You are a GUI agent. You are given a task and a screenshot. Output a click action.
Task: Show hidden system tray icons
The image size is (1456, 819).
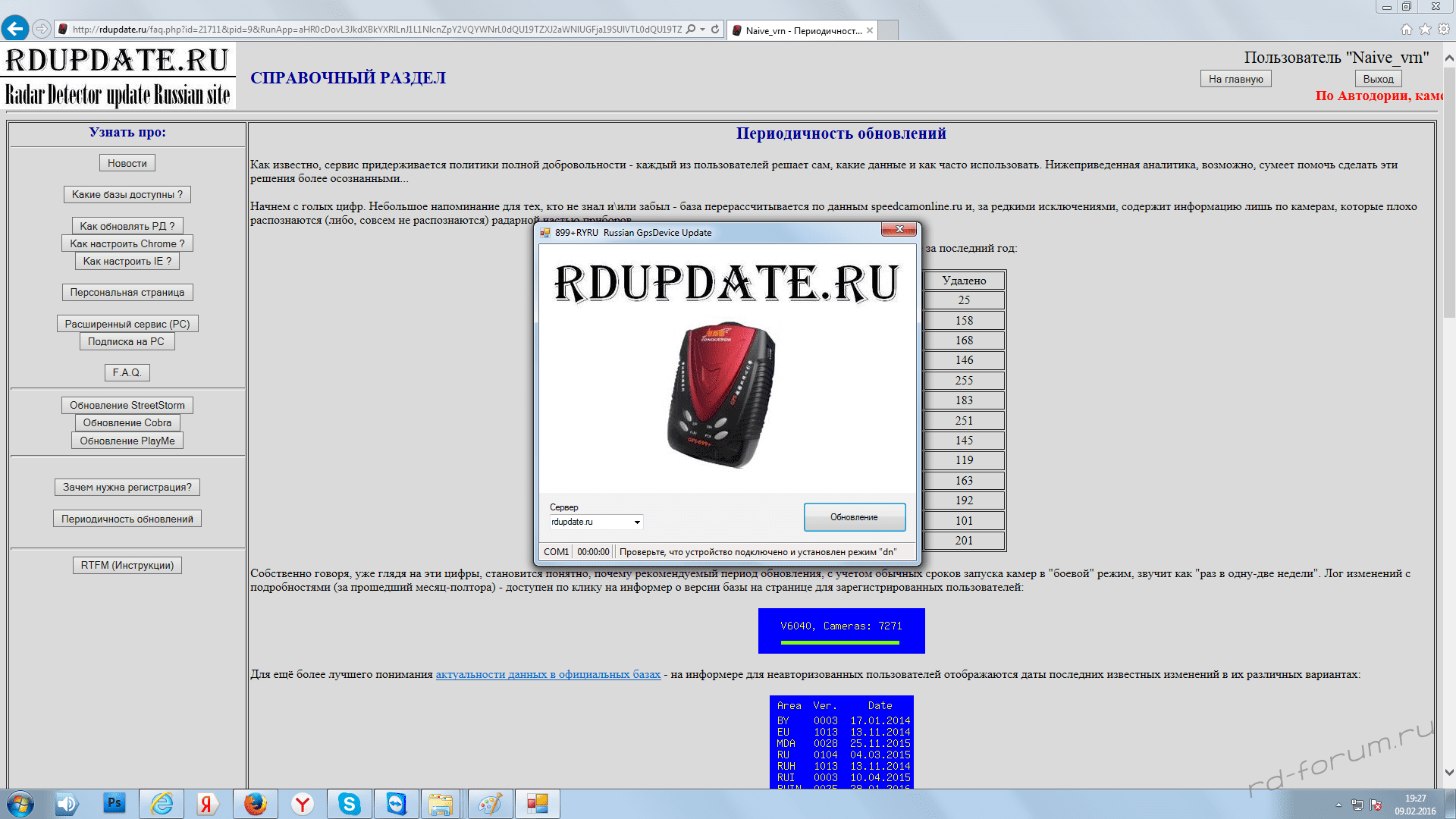(x=1338, y=805)
